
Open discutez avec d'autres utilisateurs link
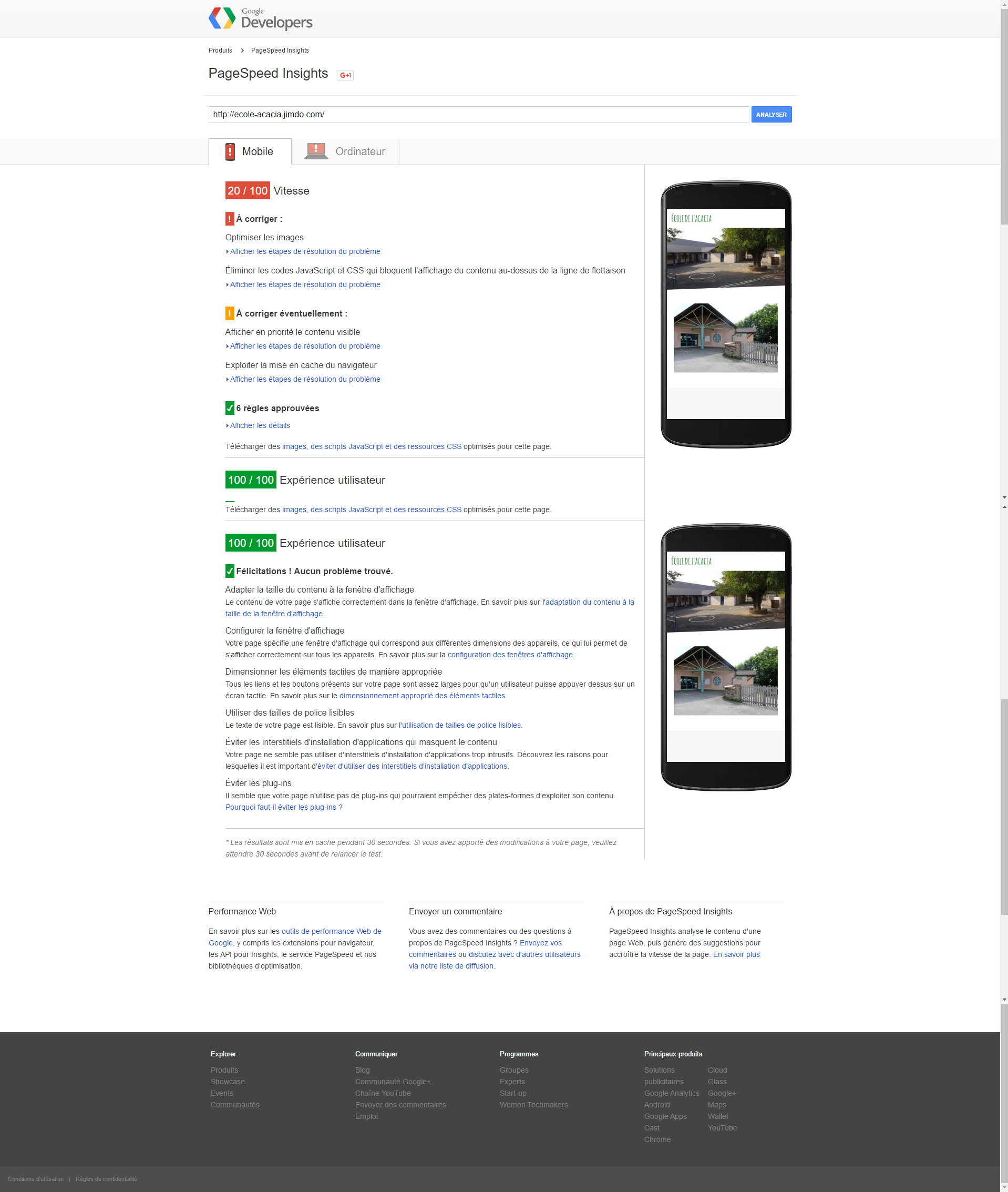(495, 960)
